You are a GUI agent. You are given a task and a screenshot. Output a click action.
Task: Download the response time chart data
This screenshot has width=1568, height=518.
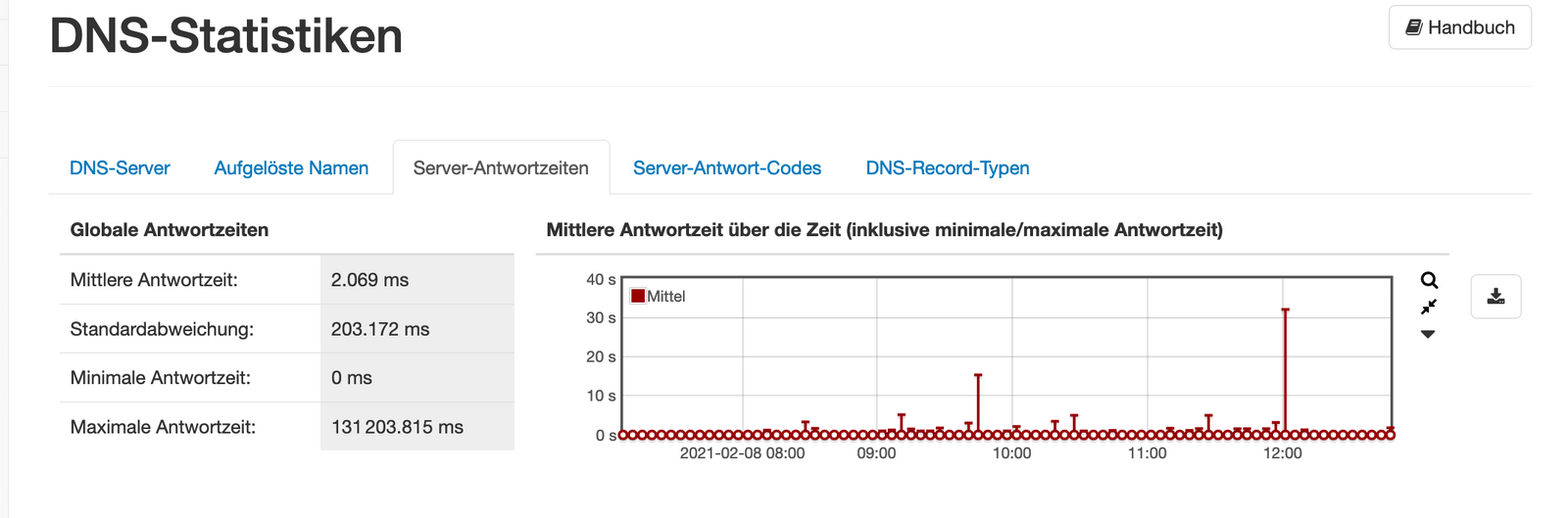tap(1495, 297)
